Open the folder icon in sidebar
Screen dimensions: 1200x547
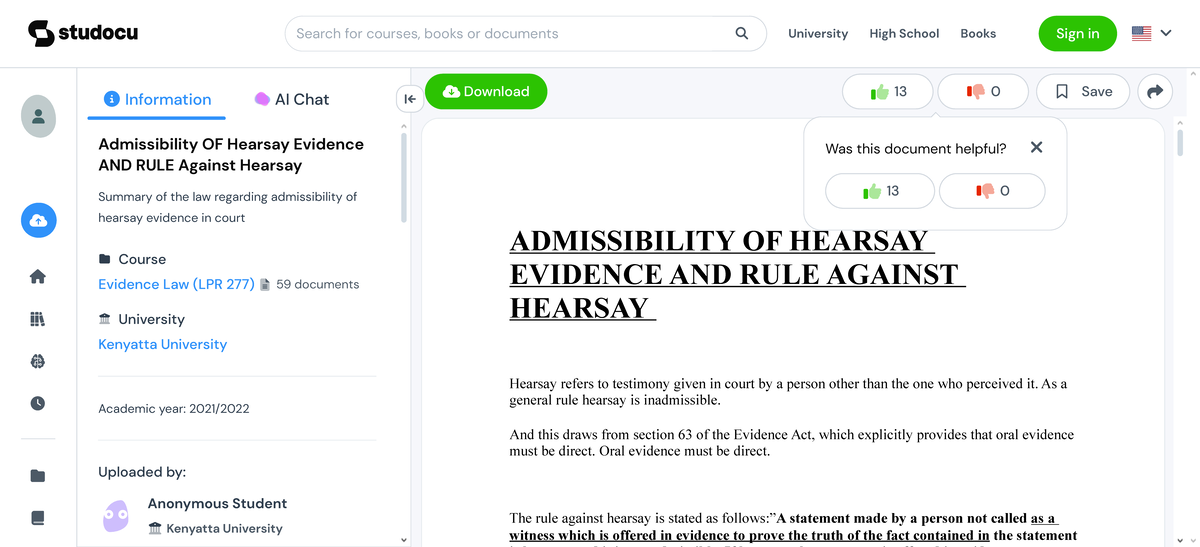tap(38, 476)
